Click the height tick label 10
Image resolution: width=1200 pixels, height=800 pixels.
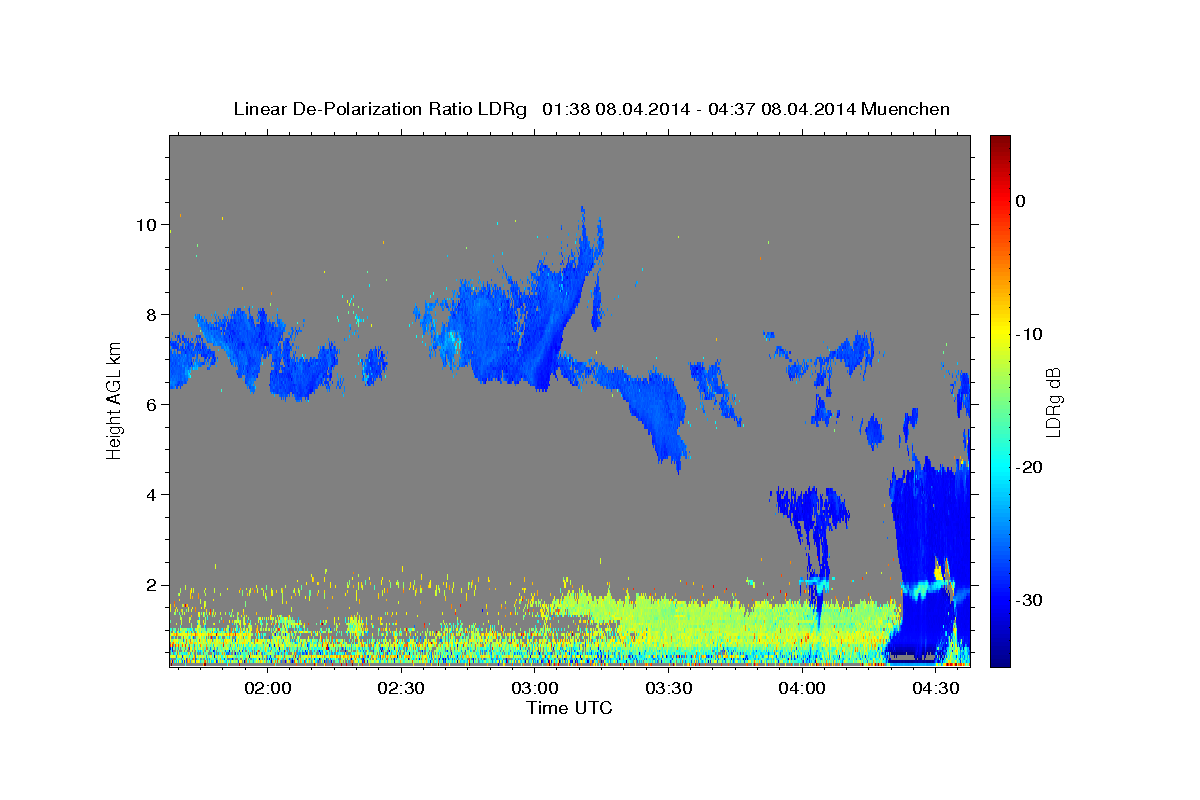click(146, 224)
